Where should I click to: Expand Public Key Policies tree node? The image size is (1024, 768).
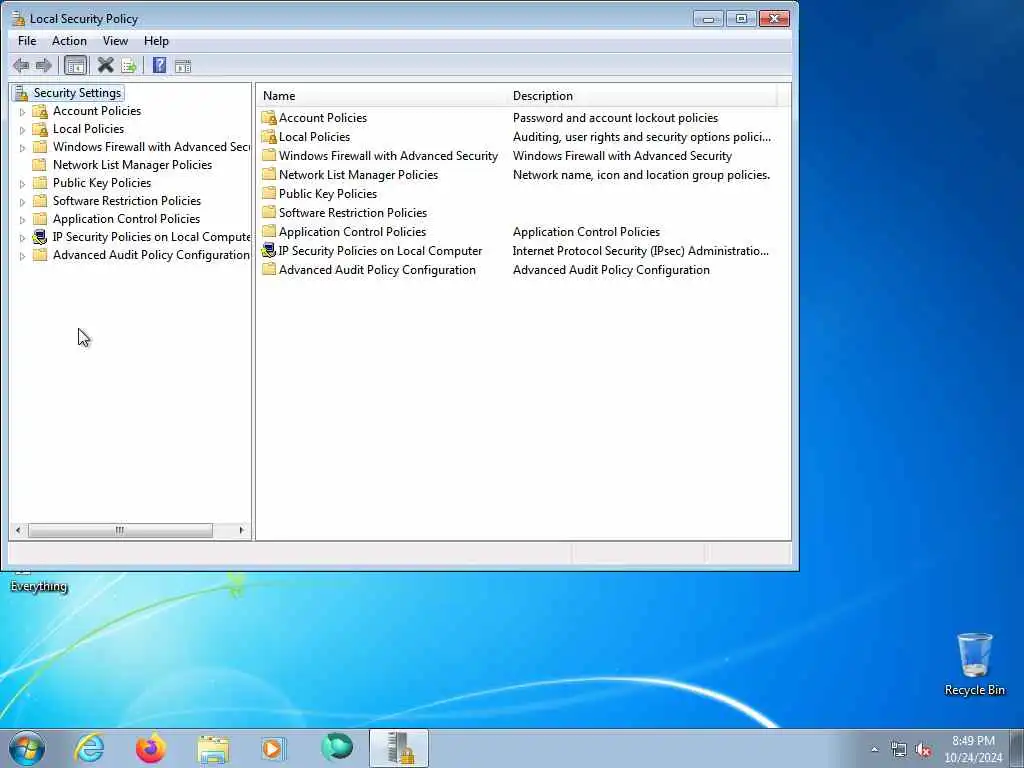pyautogui.click(x=22, y=184)
